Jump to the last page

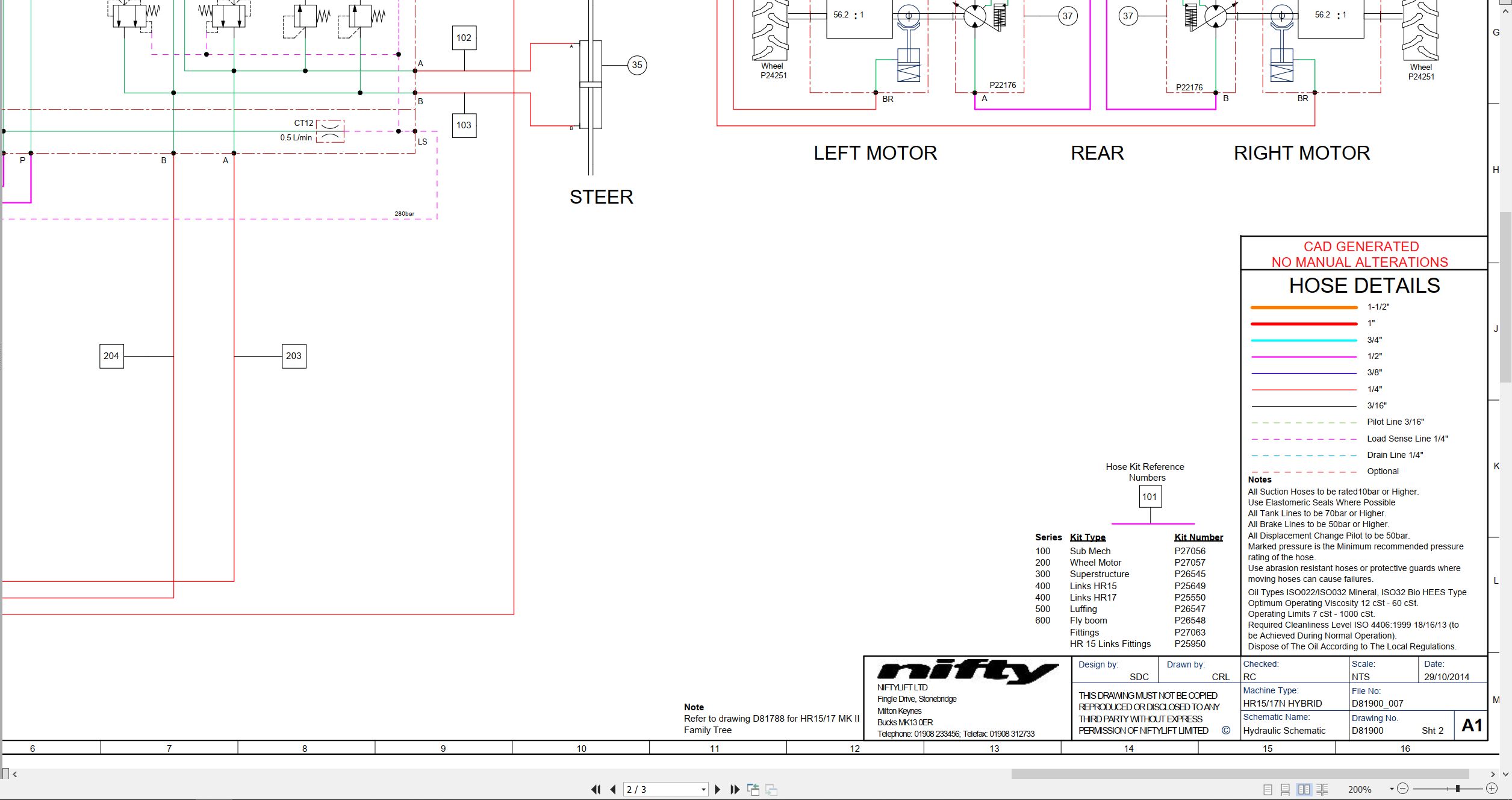735,789
